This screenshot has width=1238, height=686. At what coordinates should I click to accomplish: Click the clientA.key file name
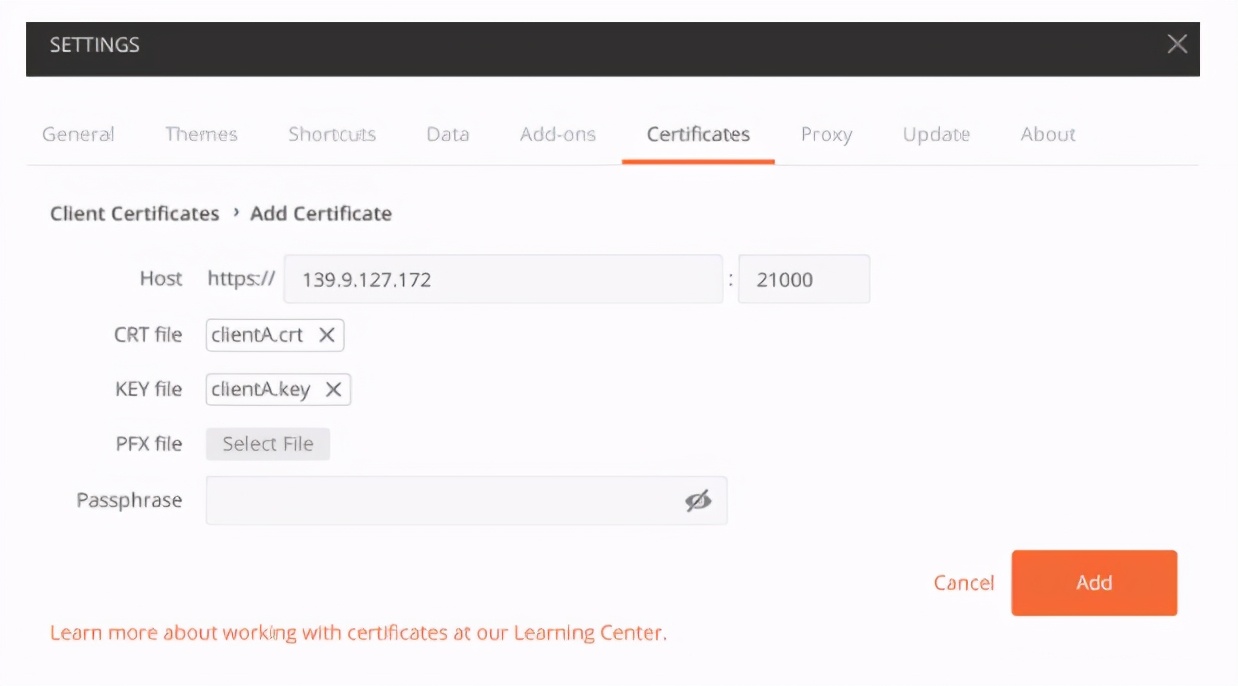(x=261, y=389)
